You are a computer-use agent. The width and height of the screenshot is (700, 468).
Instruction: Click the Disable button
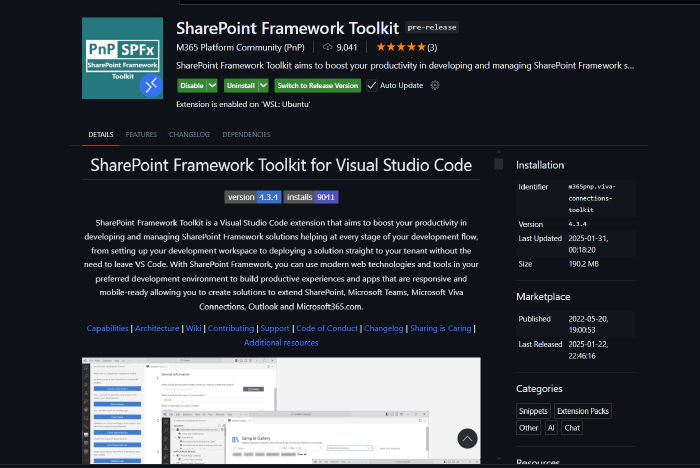point(191,86)
